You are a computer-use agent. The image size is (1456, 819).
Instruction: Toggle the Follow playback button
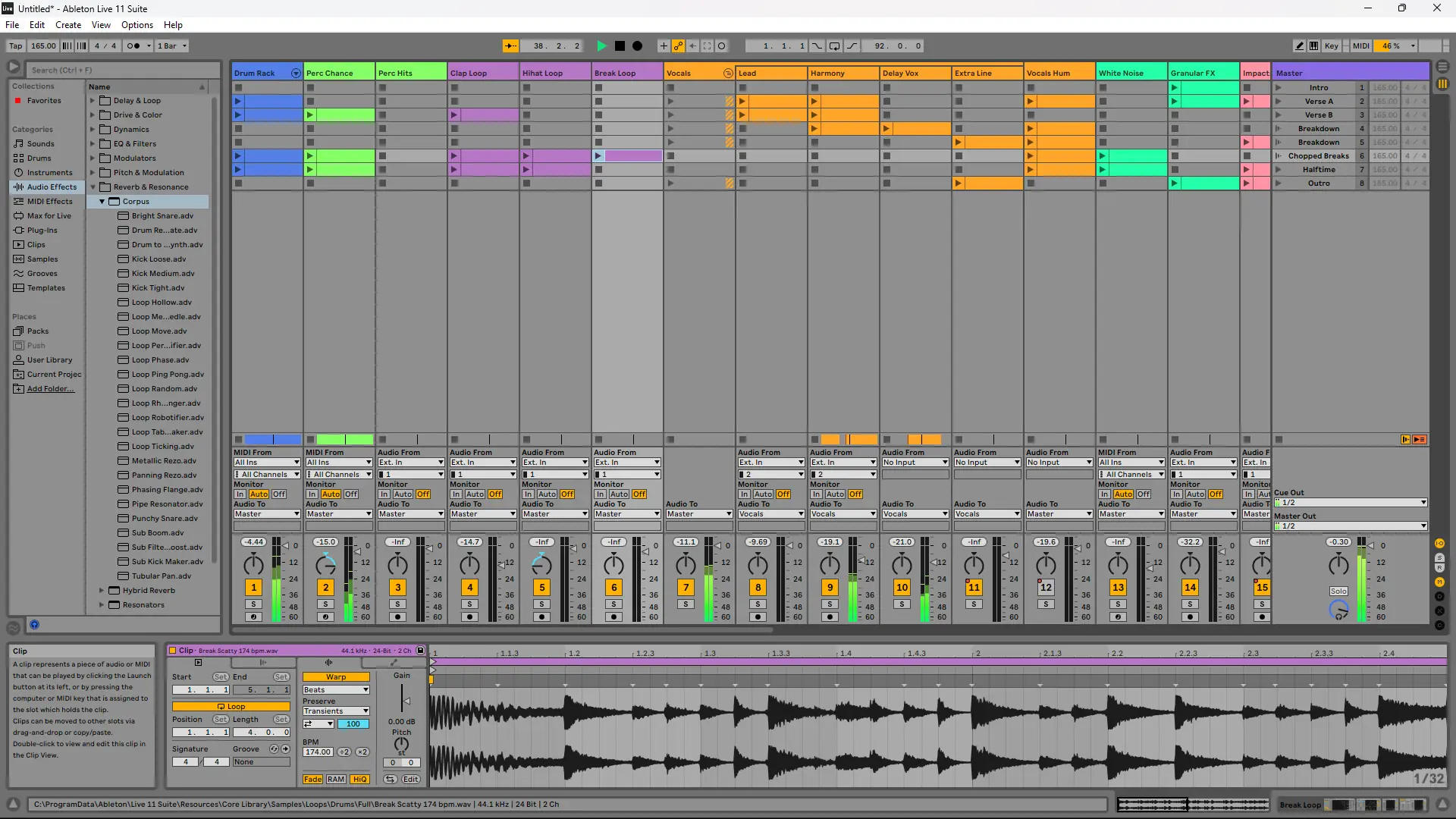coord(511,46)
